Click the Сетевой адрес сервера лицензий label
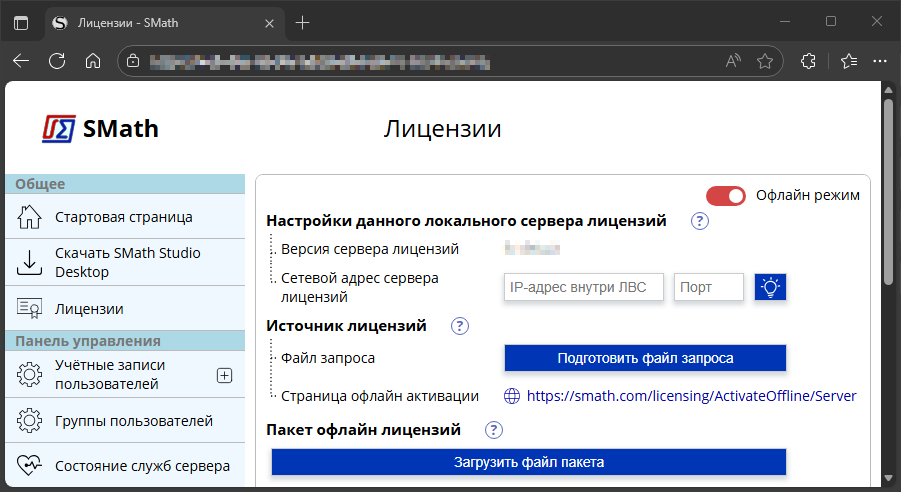This screenshot has height=492, width=901. coord(360,287)
